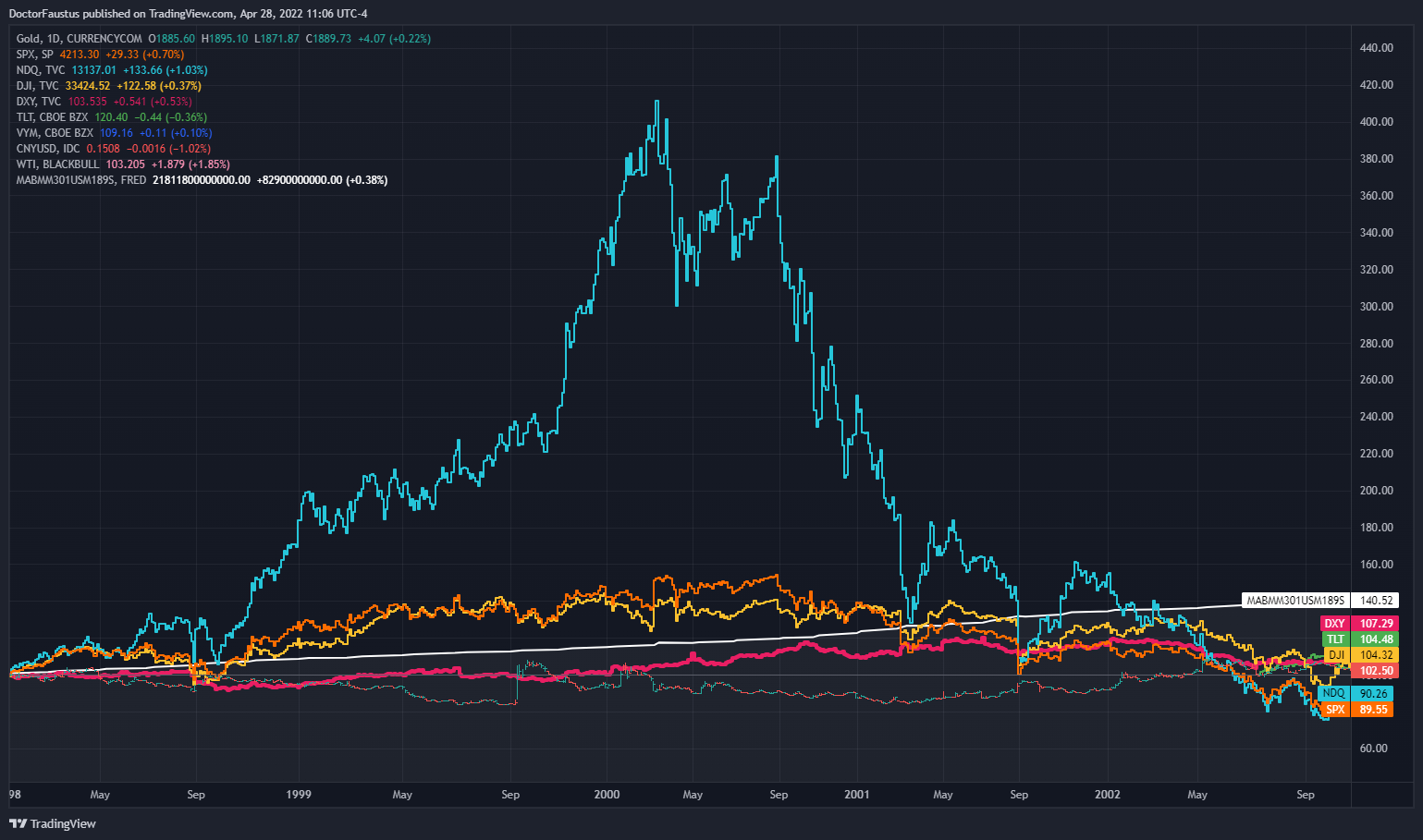Click the 420.00 price axis label
This screenshot has width=1423, height=840.
coord(1376,85)
